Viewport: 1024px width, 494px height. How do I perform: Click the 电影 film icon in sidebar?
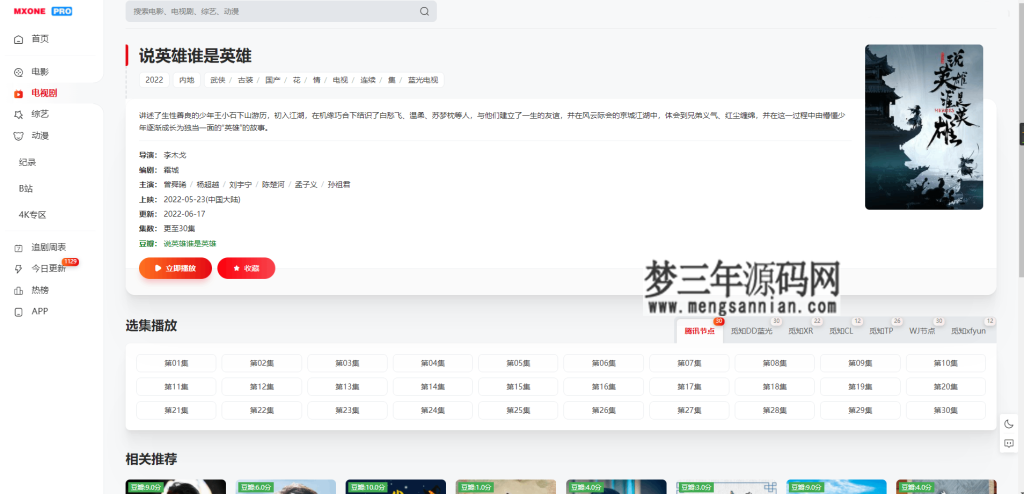click(x=18, y=72)
